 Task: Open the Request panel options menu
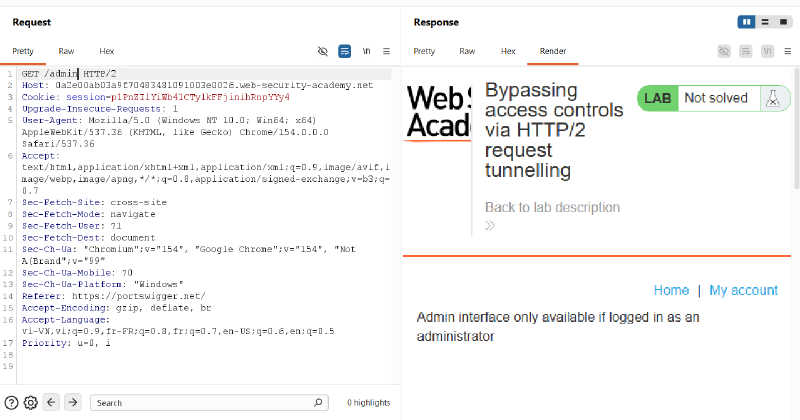tap(386, 51)
